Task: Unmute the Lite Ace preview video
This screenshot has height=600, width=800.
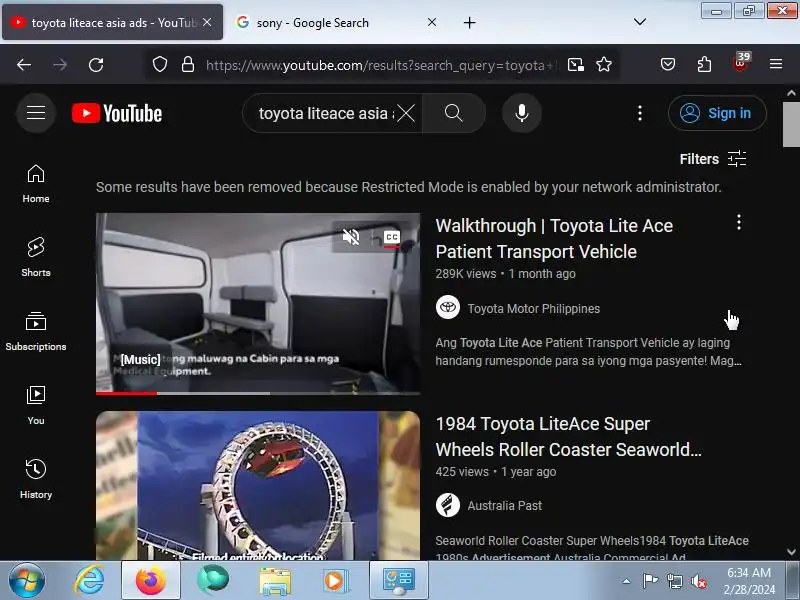Action: click(x=351, y=237)
